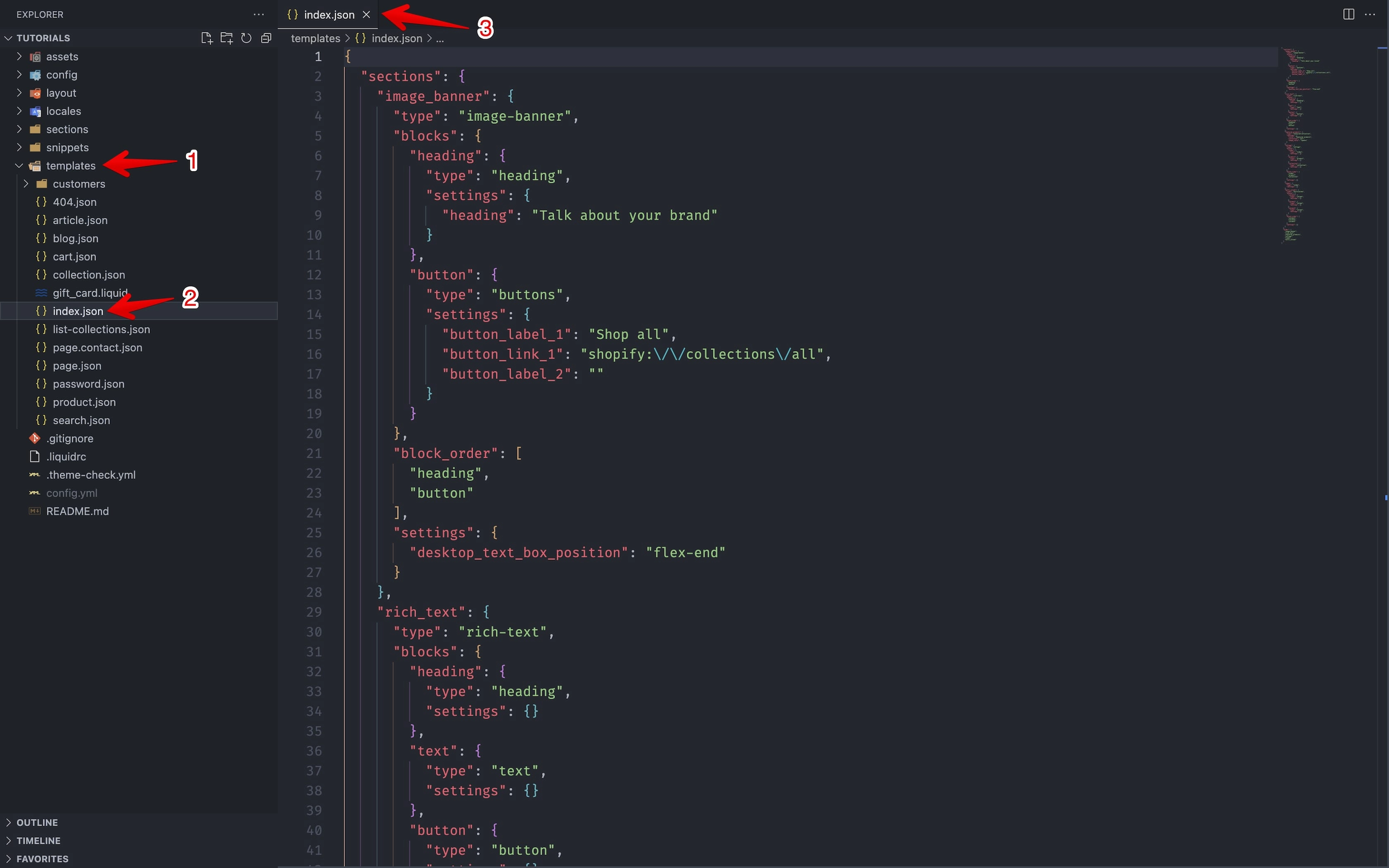The height and width of the screenshot is (868, 1389).
Task: Click the "block_order" key on line 21
Action: tap(446, 453)
